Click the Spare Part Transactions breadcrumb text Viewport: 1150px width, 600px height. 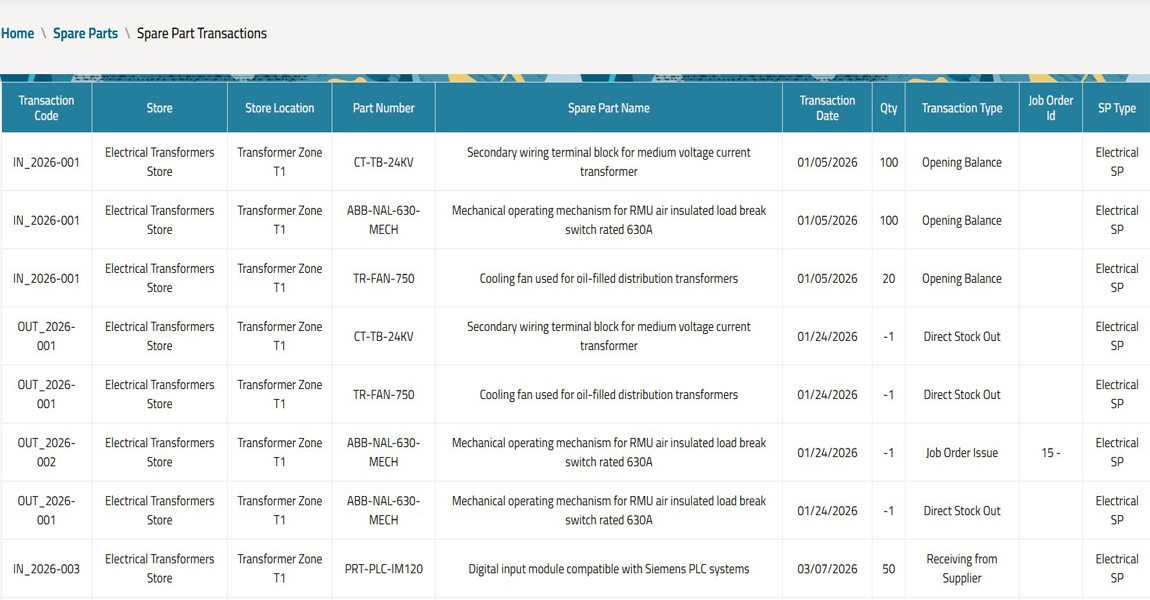[x=202, y=34]
